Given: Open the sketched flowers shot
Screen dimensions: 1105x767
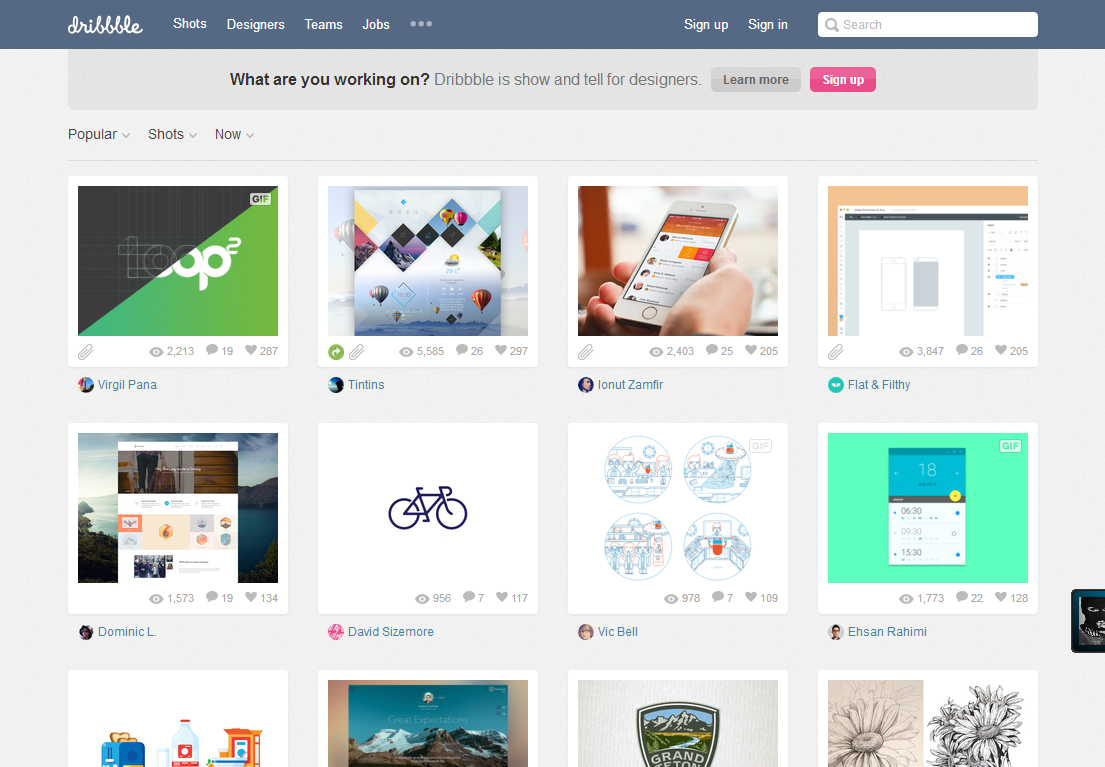Looking at the screenshot, I should coord(927,723).
